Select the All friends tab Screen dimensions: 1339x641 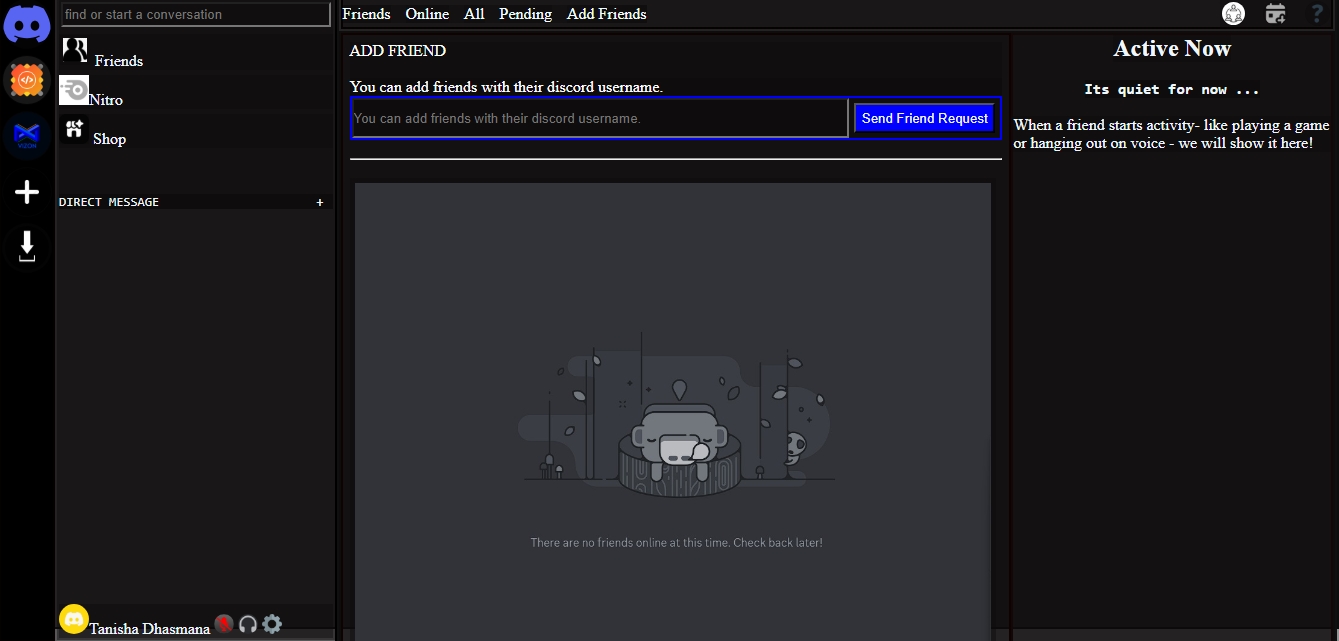point(474,14)
